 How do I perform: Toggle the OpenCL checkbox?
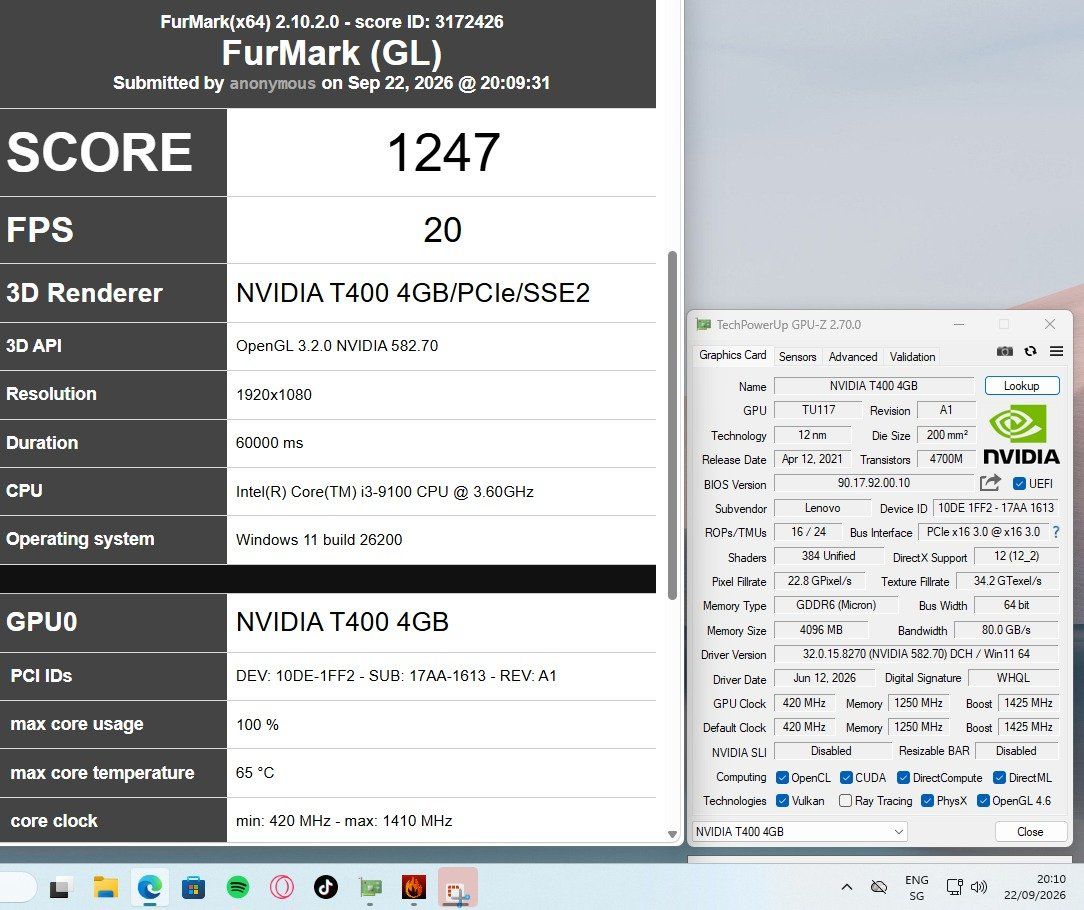tap(783, 777)
